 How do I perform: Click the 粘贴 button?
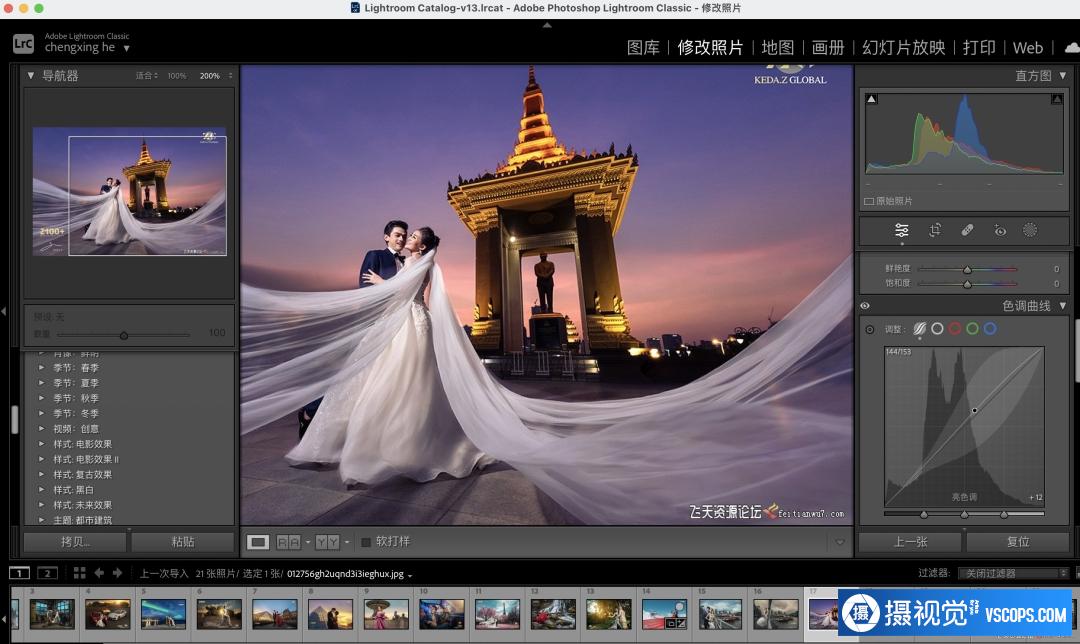pos(183,542)
